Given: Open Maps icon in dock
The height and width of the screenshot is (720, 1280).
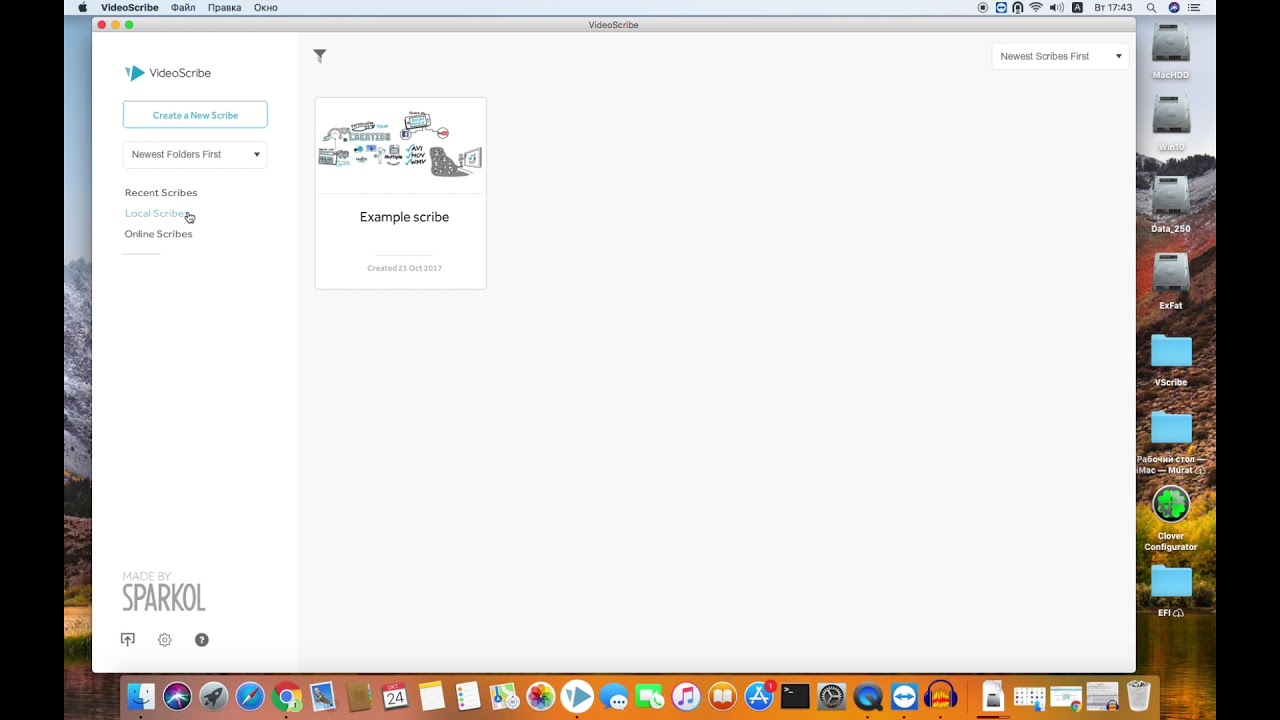Looking at the screenshot, I should point(504,696).
